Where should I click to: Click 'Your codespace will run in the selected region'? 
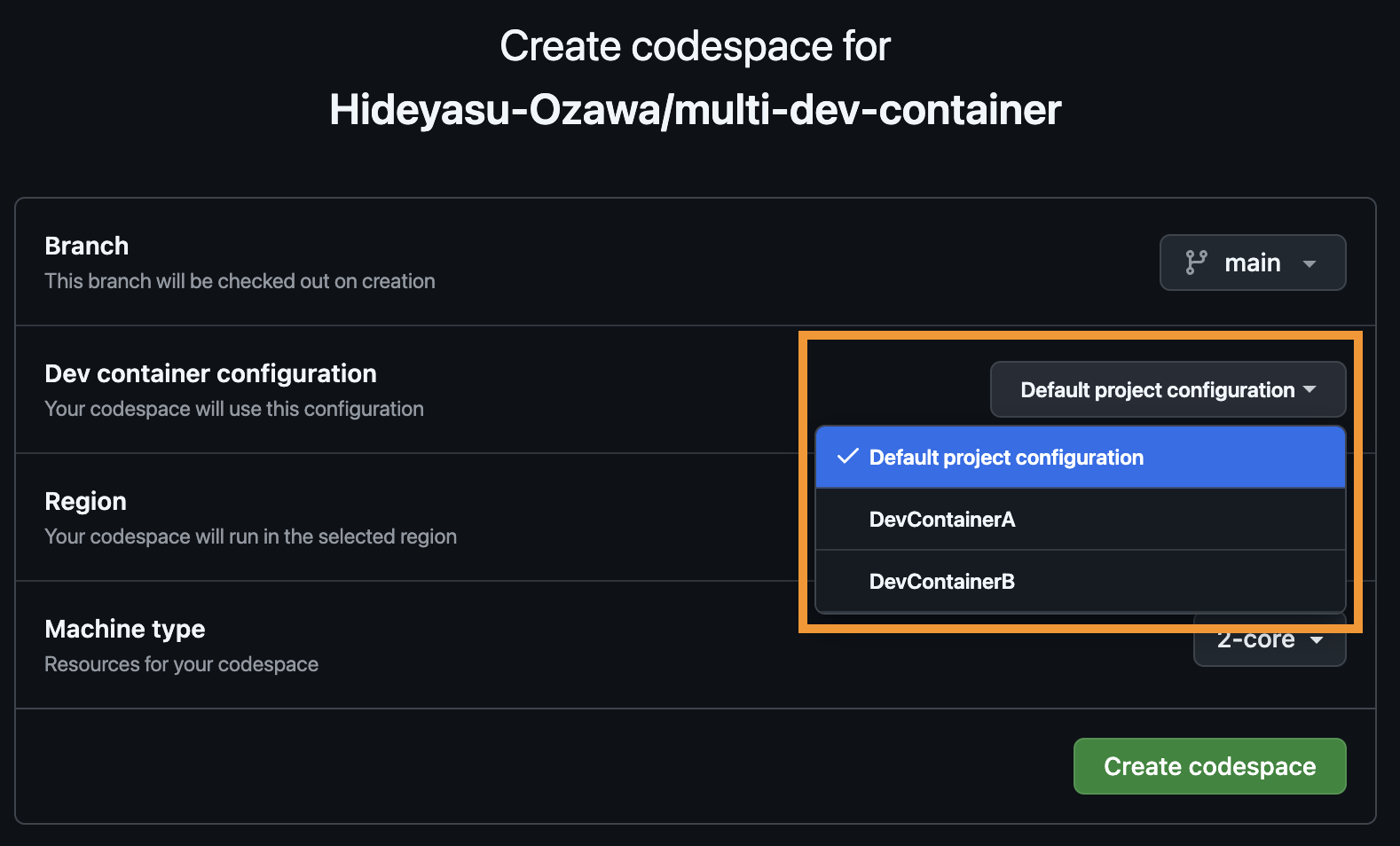tap(251, 537)
